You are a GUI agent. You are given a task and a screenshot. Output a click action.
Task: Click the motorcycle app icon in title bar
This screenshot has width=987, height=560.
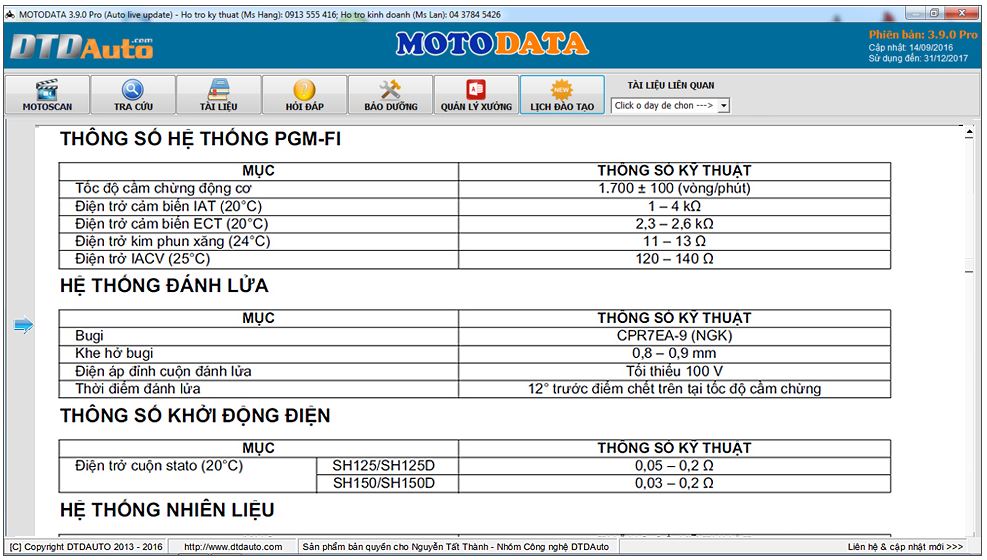point(10,14)
